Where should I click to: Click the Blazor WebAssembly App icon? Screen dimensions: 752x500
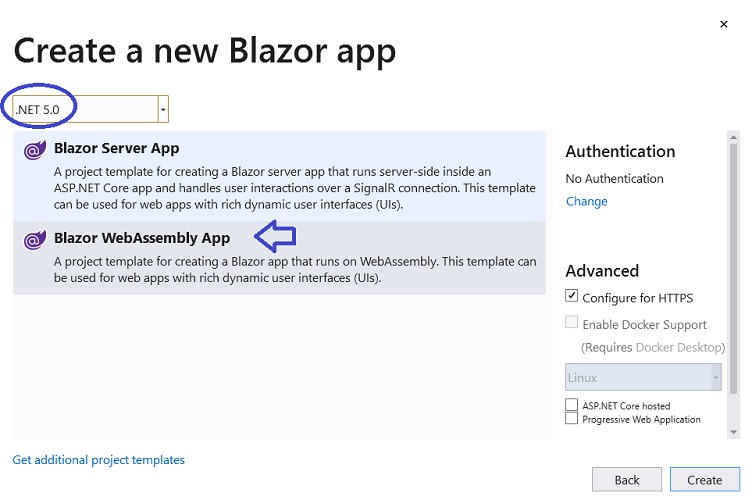35,240
